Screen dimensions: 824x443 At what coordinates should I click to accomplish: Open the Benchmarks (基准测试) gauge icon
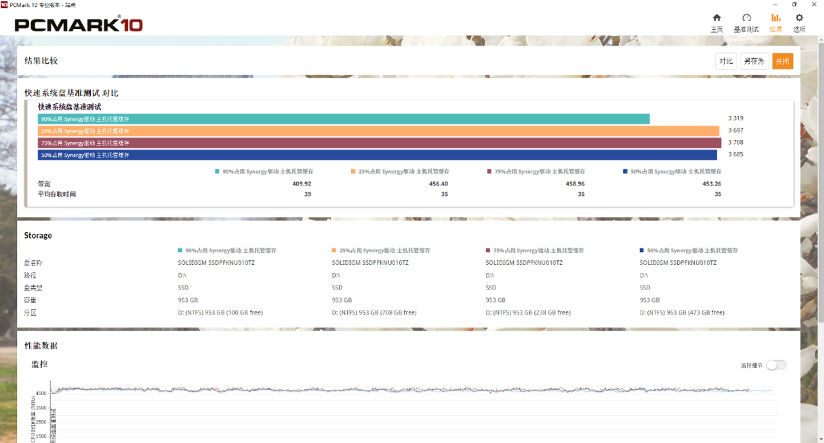click(x=745, y=22)
